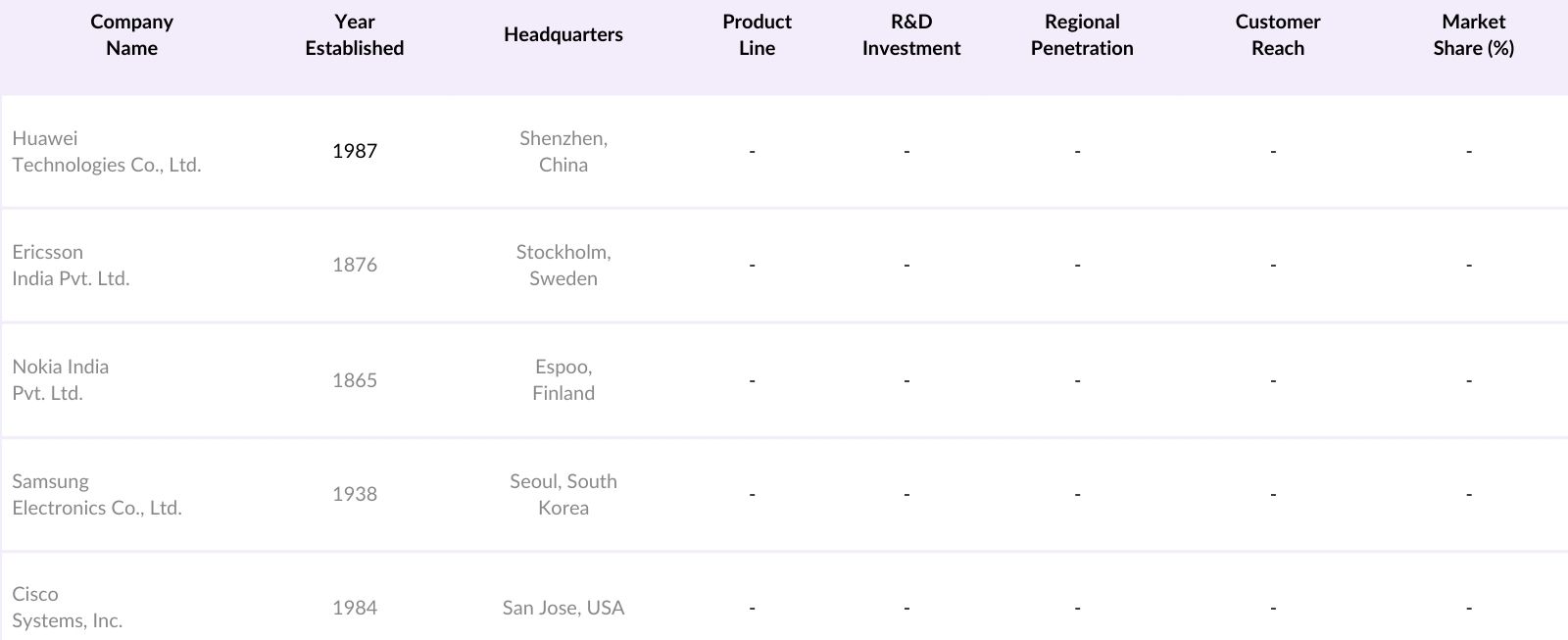Select the Ericsson India Pvt. Ltd. cell
Viewport: 1568px width, 640px height.
(71, 266)
